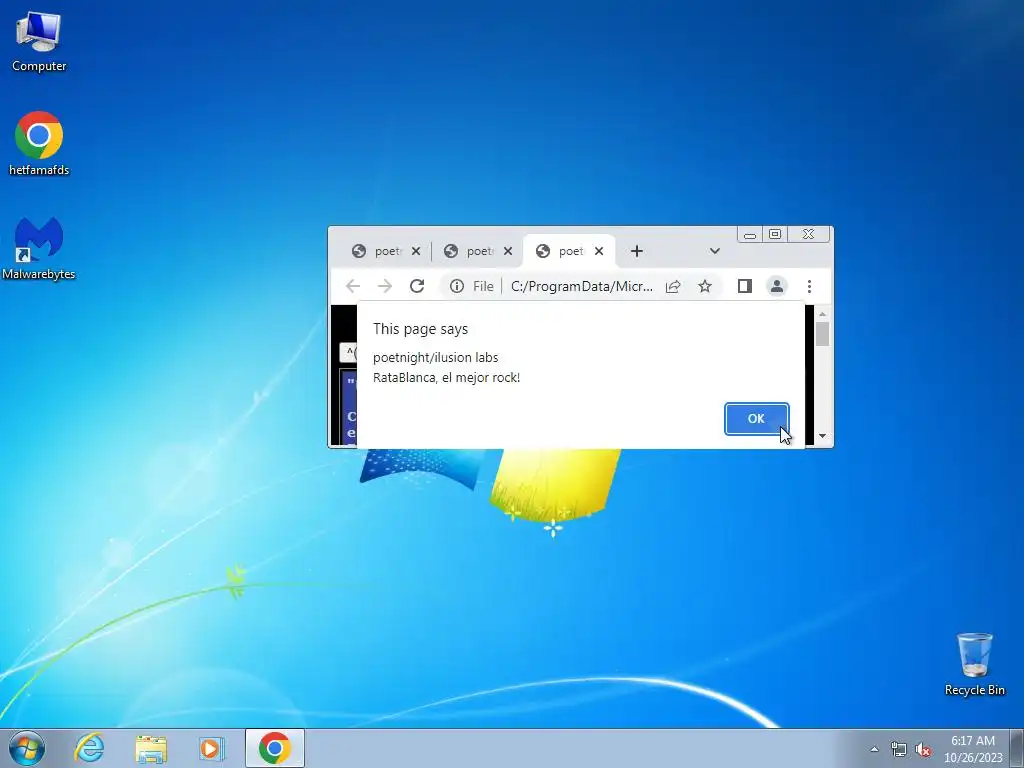View site info next to File
Image resolution: width=1024 pixels, height=768 pixels.
pyautogui.click(x=456, y=286)
